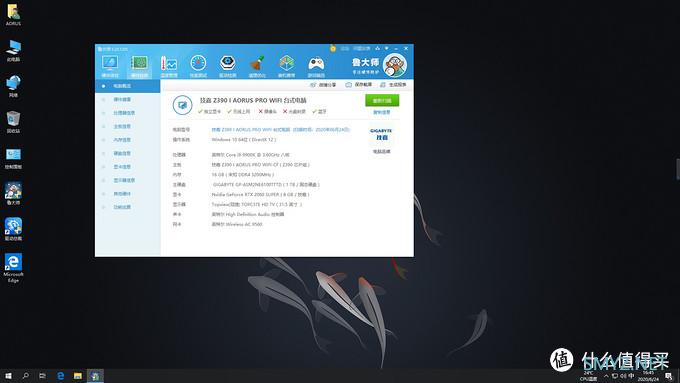This screenshot has width=680, height=383.
Task: Click the blue computer model link text
Action: (x=281, y=129)
